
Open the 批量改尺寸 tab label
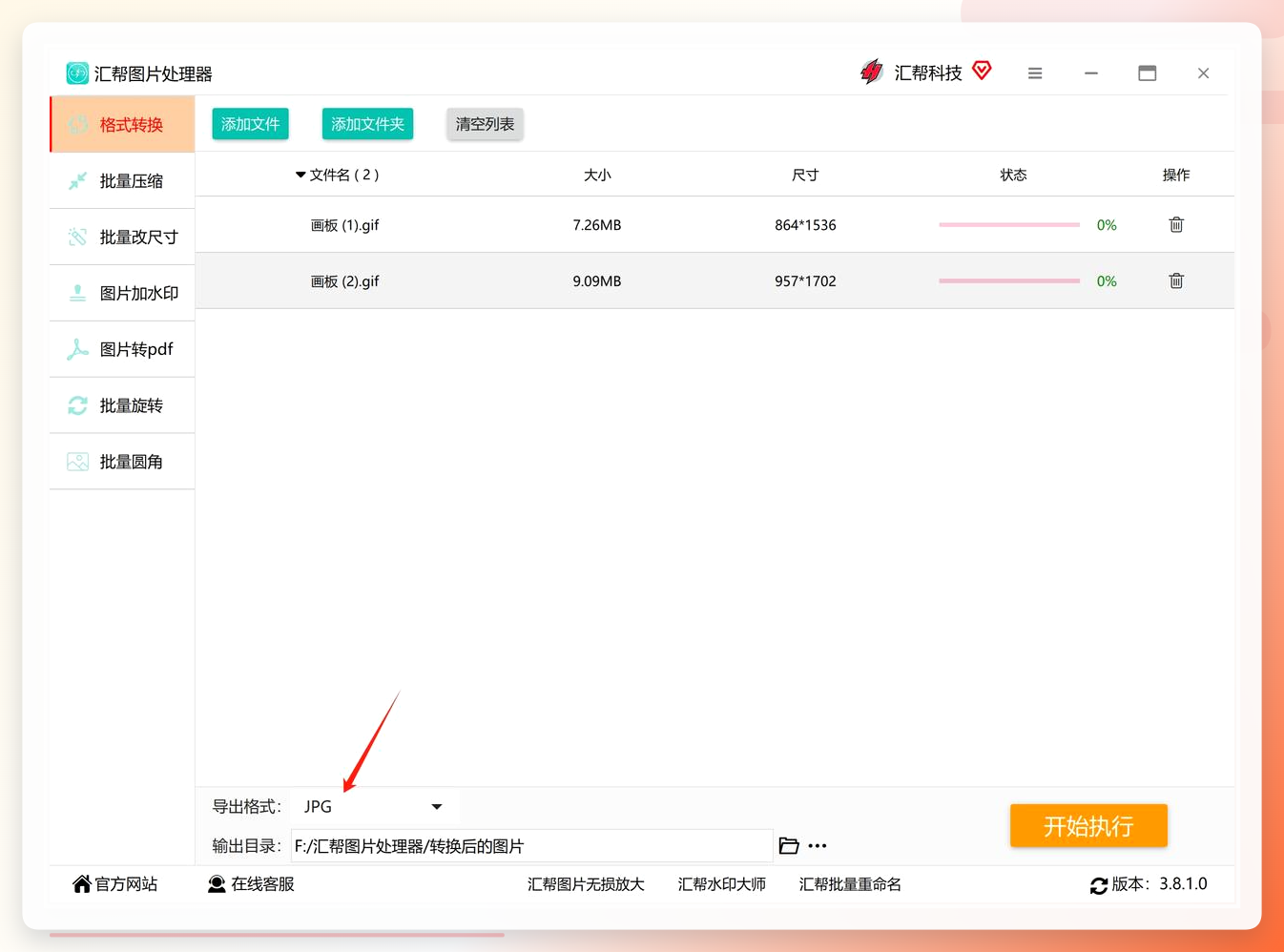click(x=139, y=237)
